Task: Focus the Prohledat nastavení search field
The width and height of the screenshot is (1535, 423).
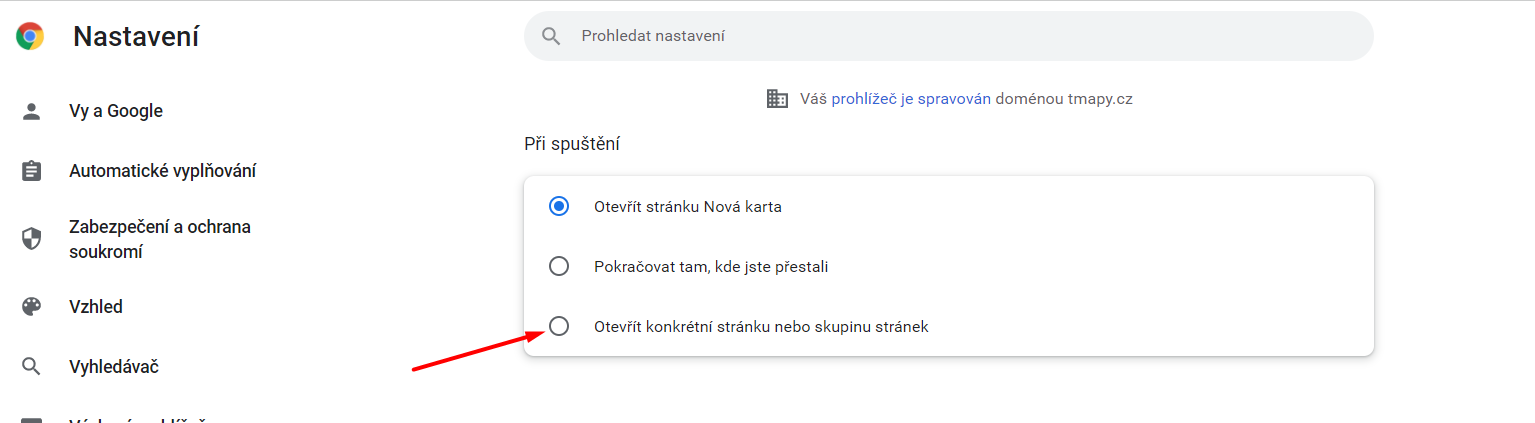Action: (x=948, y=36)
